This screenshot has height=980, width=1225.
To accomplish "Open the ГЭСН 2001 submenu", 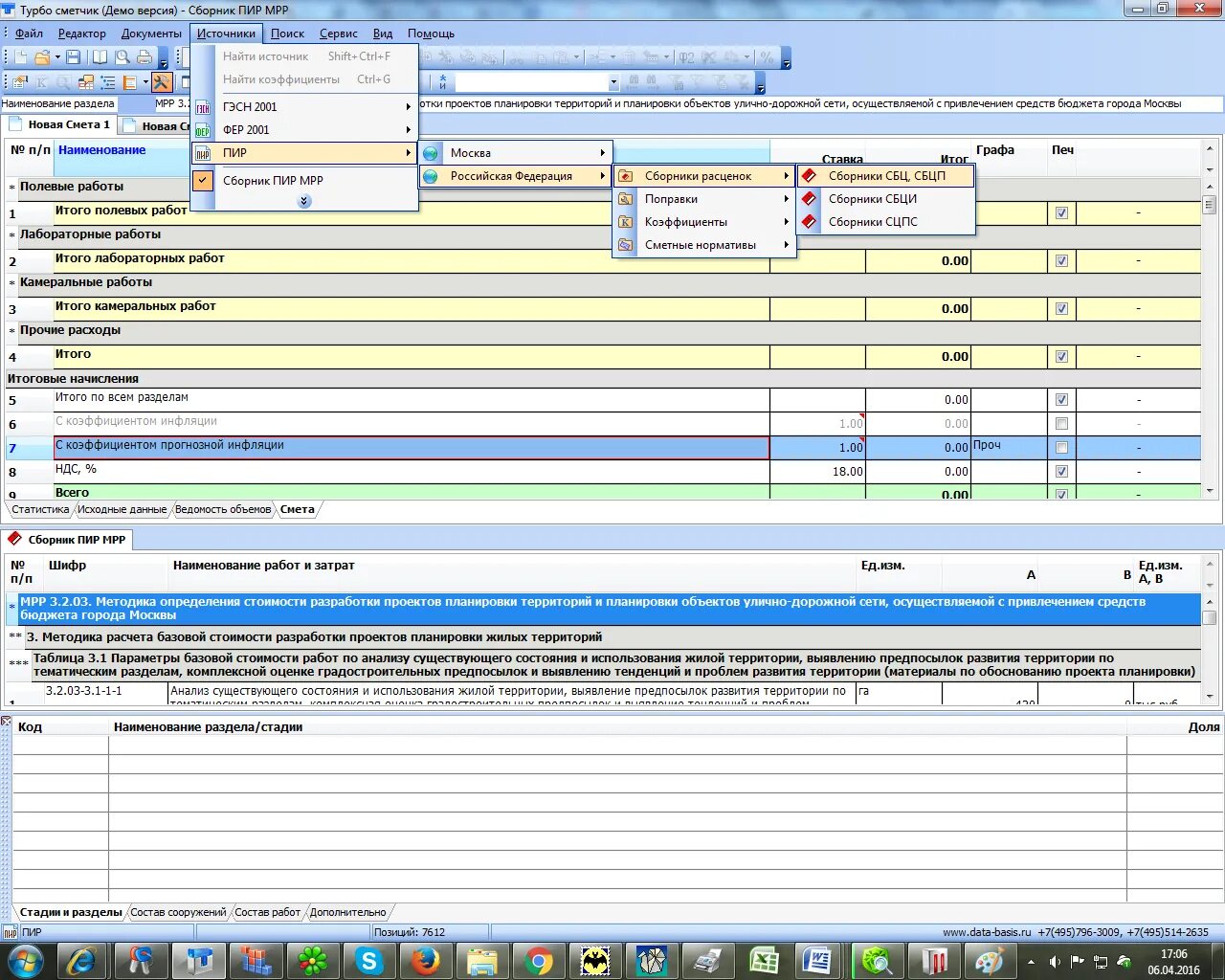I will [x=305, y=107].
